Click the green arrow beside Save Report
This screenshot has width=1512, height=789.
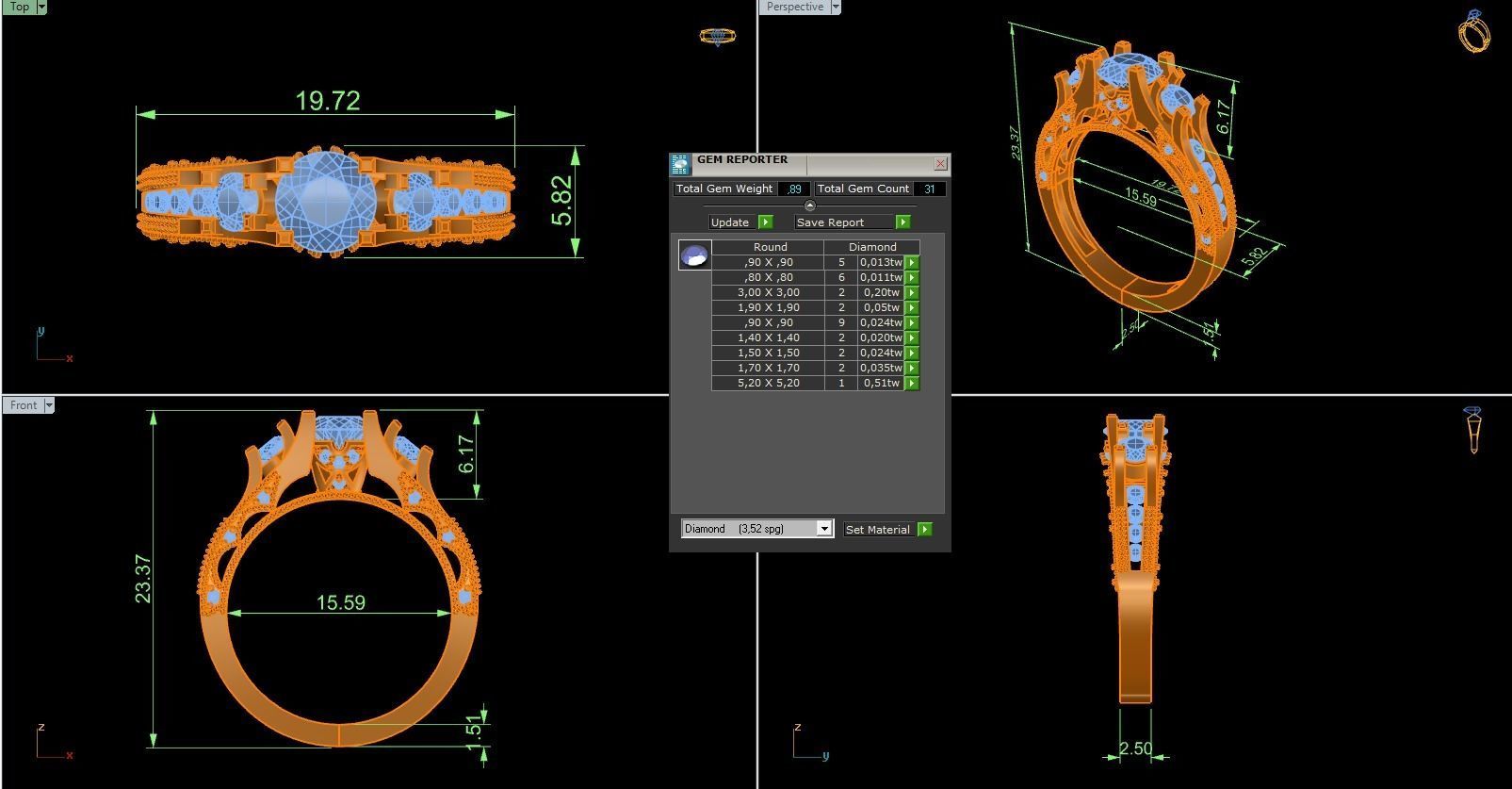902,222
